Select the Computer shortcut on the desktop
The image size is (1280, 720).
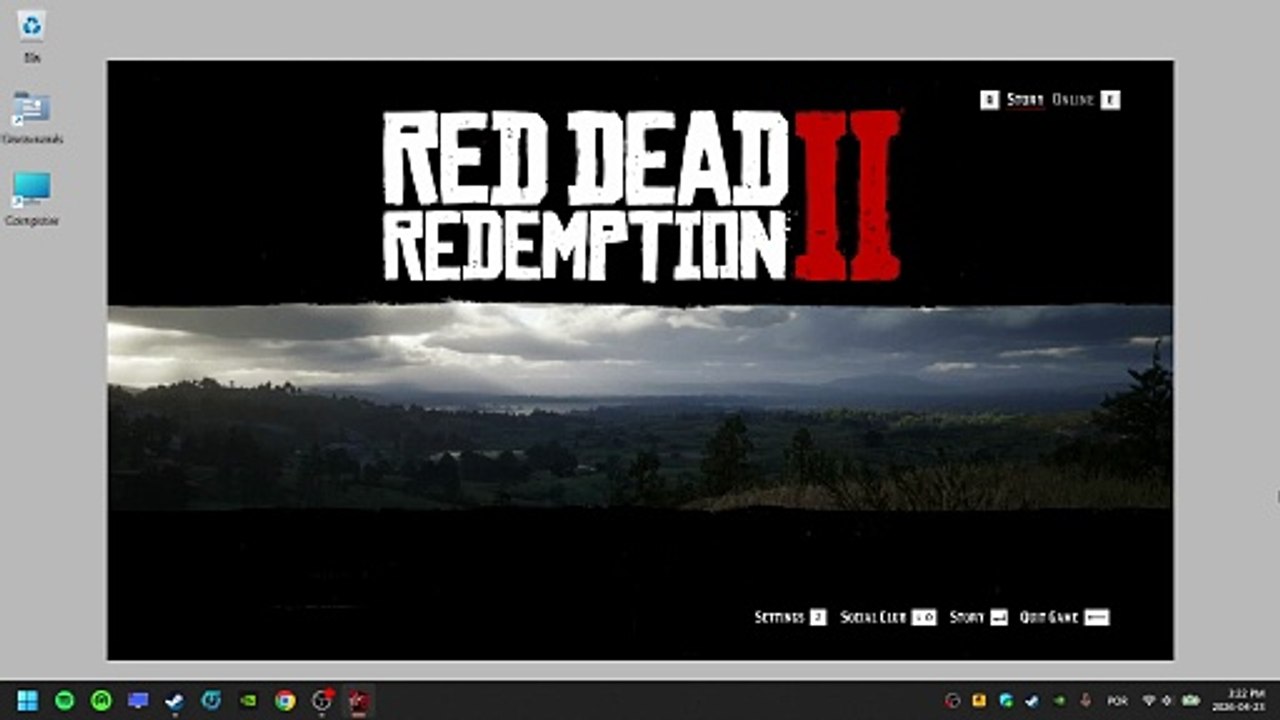click(32, 200)
